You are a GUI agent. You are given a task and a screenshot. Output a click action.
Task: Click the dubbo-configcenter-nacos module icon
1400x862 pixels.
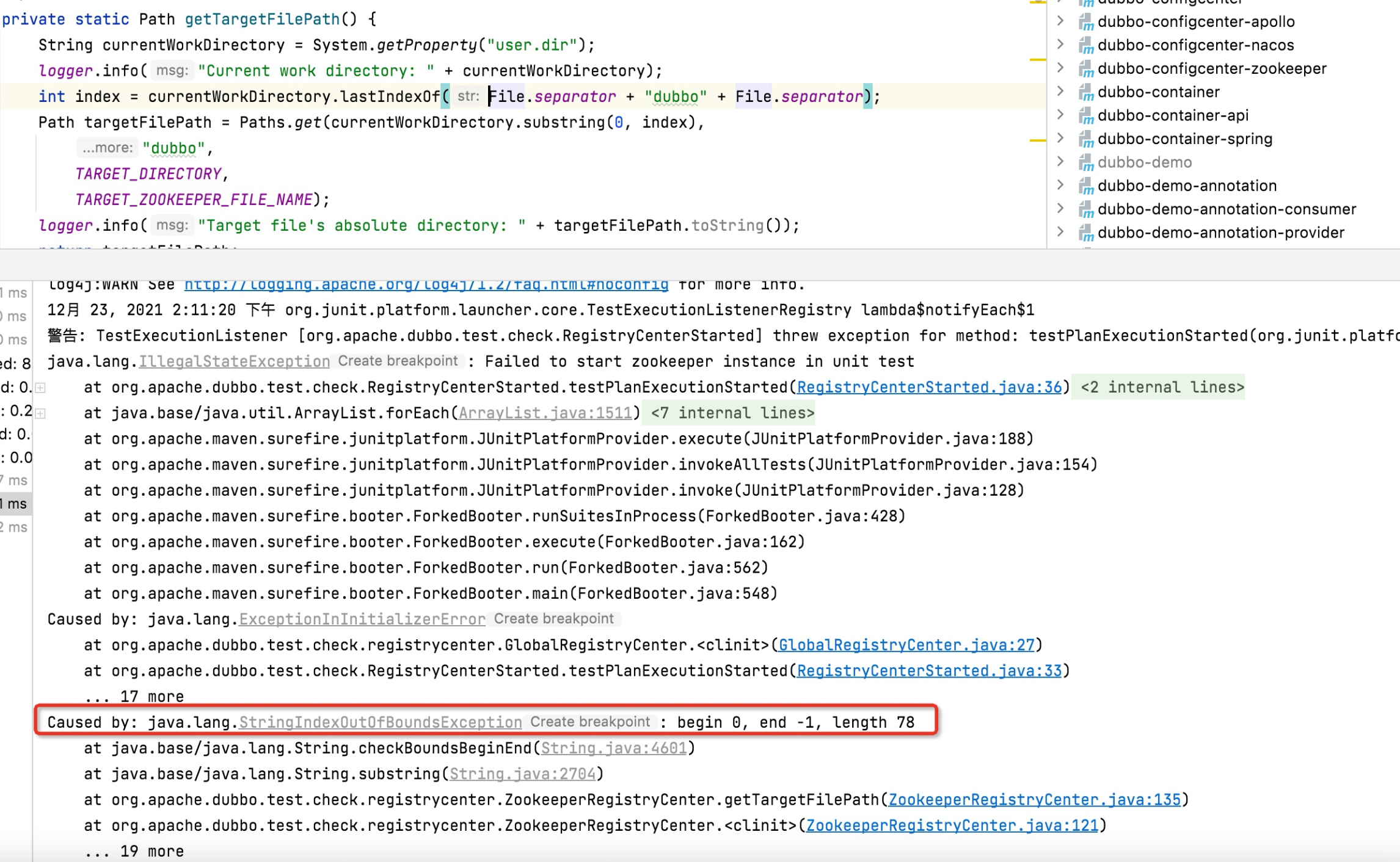pyautogui.click(x=1085, y=45)
